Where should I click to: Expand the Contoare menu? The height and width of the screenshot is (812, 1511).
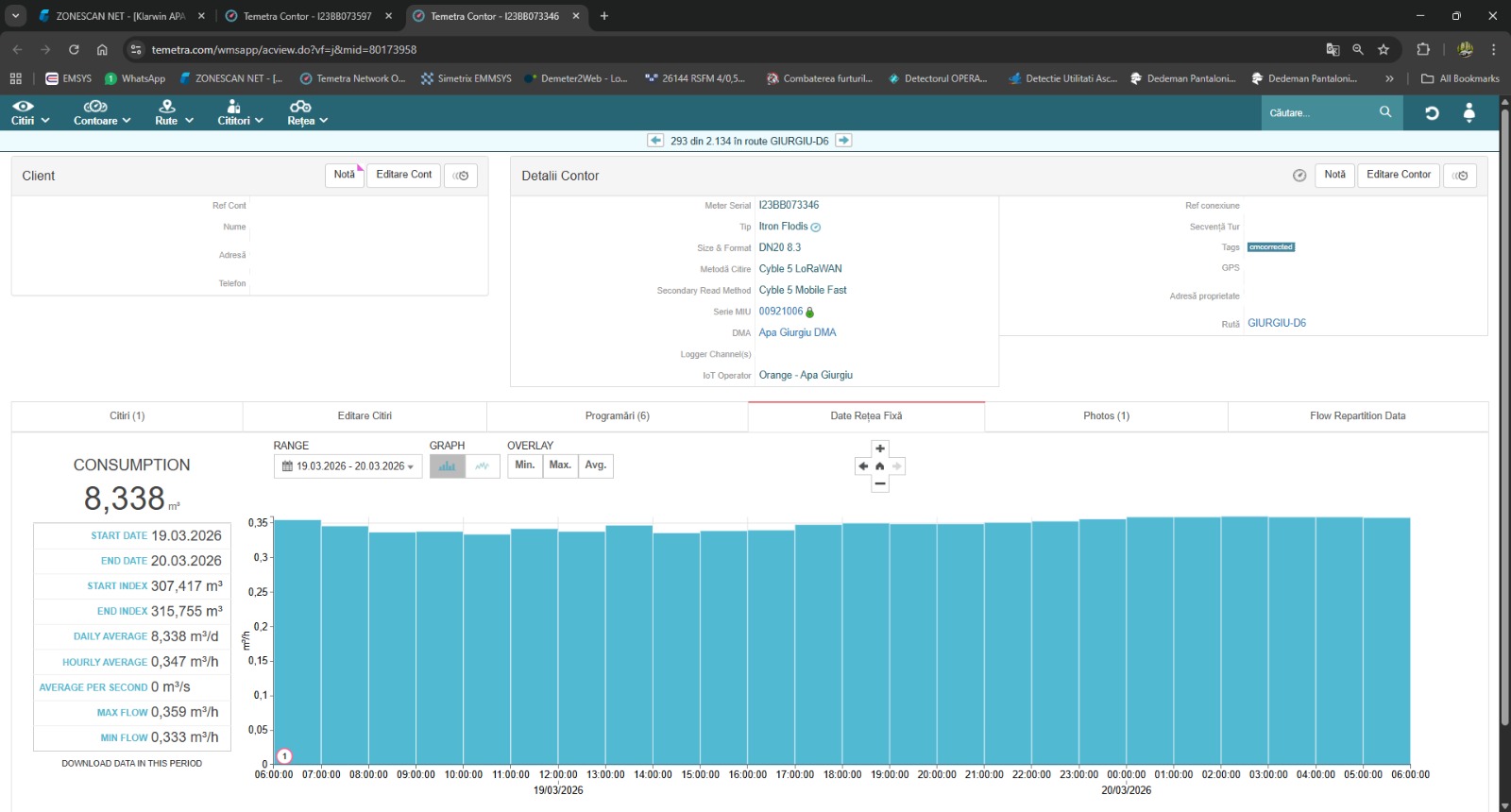point(102,112)
